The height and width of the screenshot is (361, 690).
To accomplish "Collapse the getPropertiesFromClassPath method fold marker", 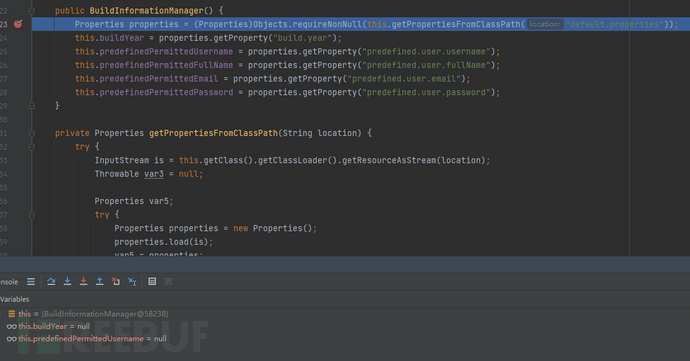I will pos(32,133).
